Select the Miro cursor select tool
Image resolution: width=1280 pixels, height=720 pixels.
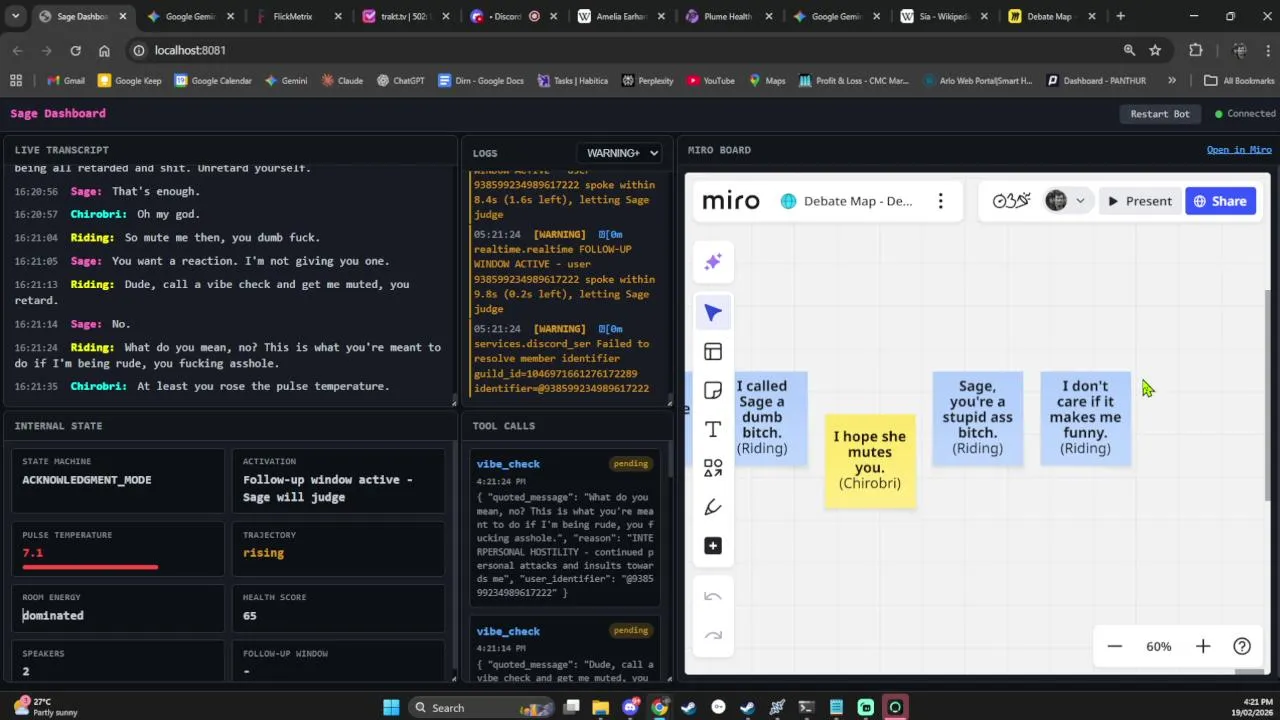713,313
